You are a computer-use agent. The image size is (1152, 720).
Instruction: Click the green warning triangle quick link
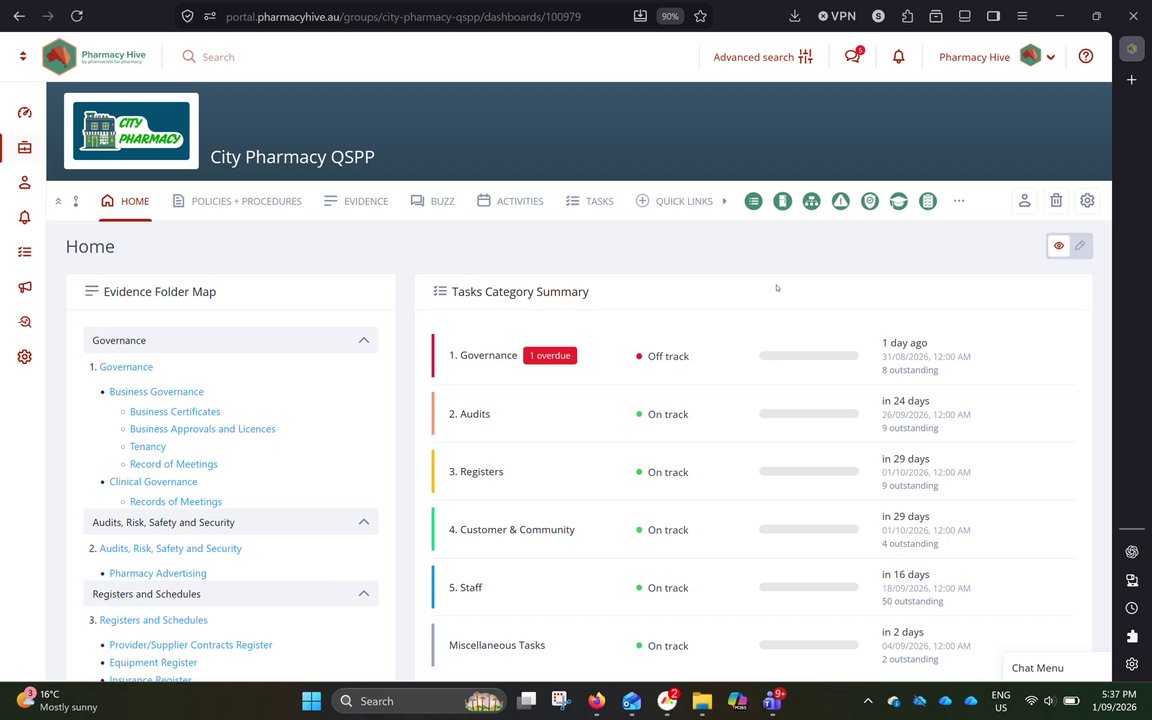point(840,201)
